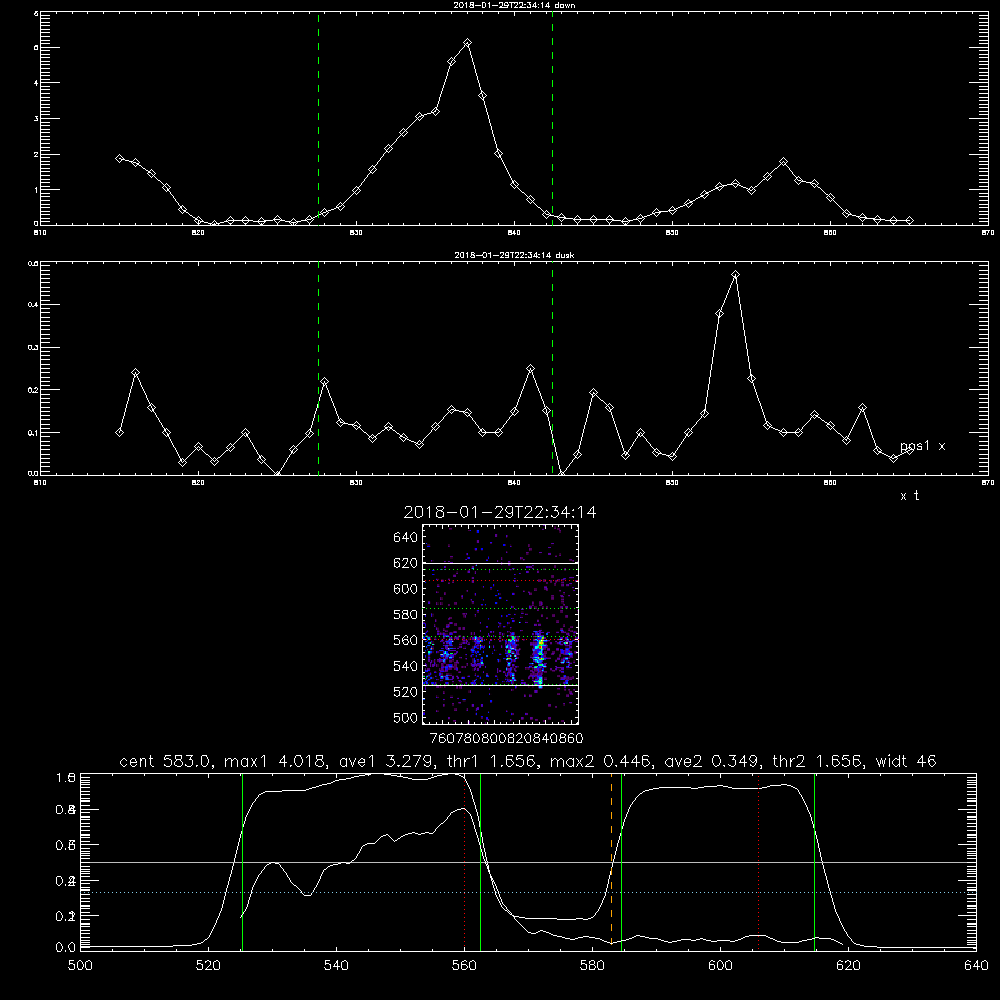
Task: Click the '560' y-axis label beside spectrogram
Action: click(x=406, y=640)
